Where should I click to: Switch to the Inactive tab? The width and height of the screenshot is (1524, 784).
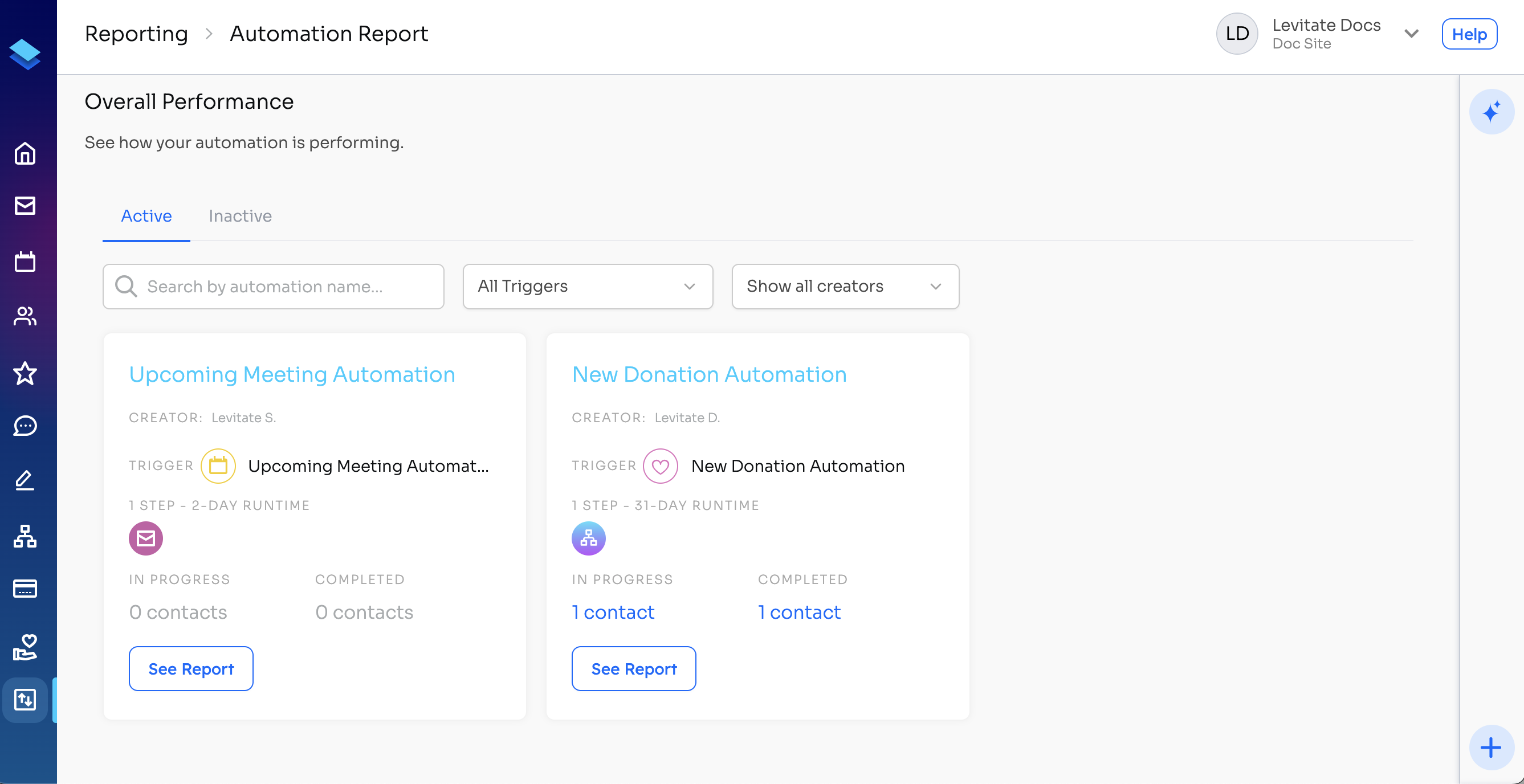[x=240, y=216]
